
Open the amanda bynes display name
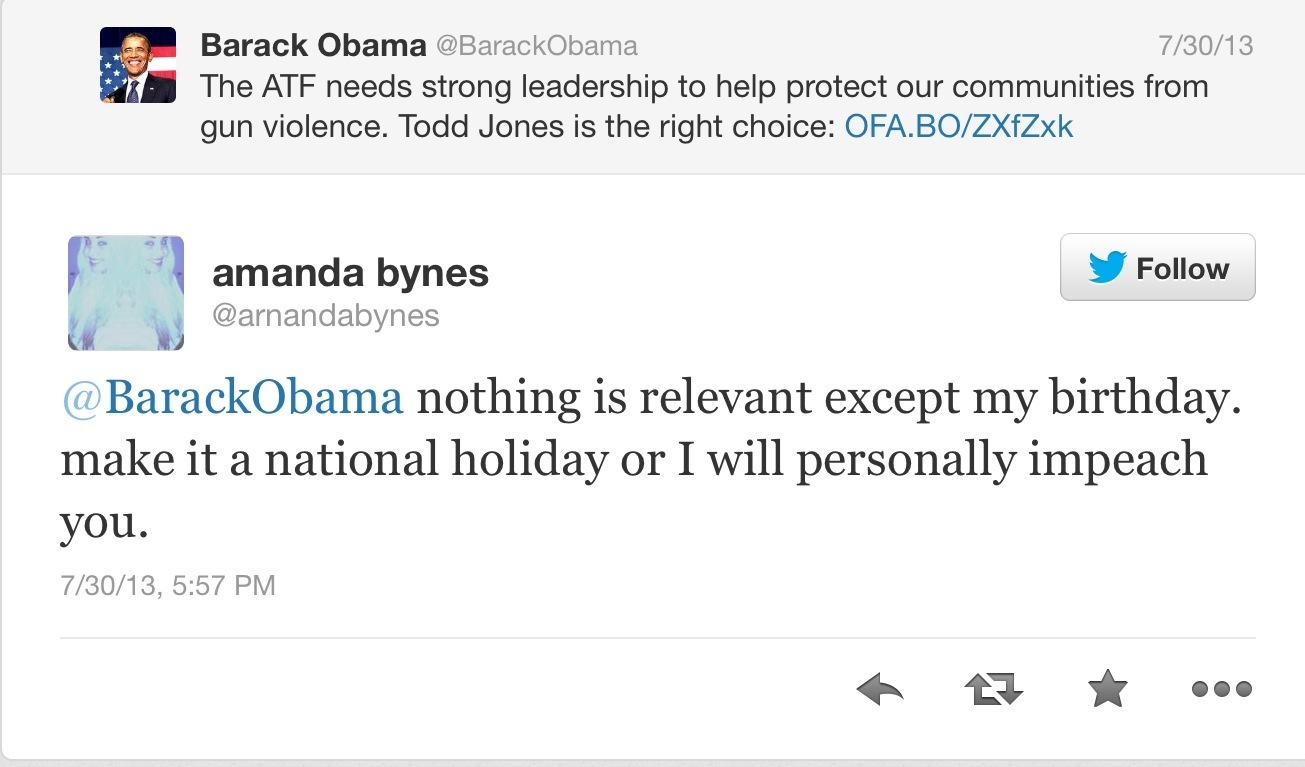(350, 272)
